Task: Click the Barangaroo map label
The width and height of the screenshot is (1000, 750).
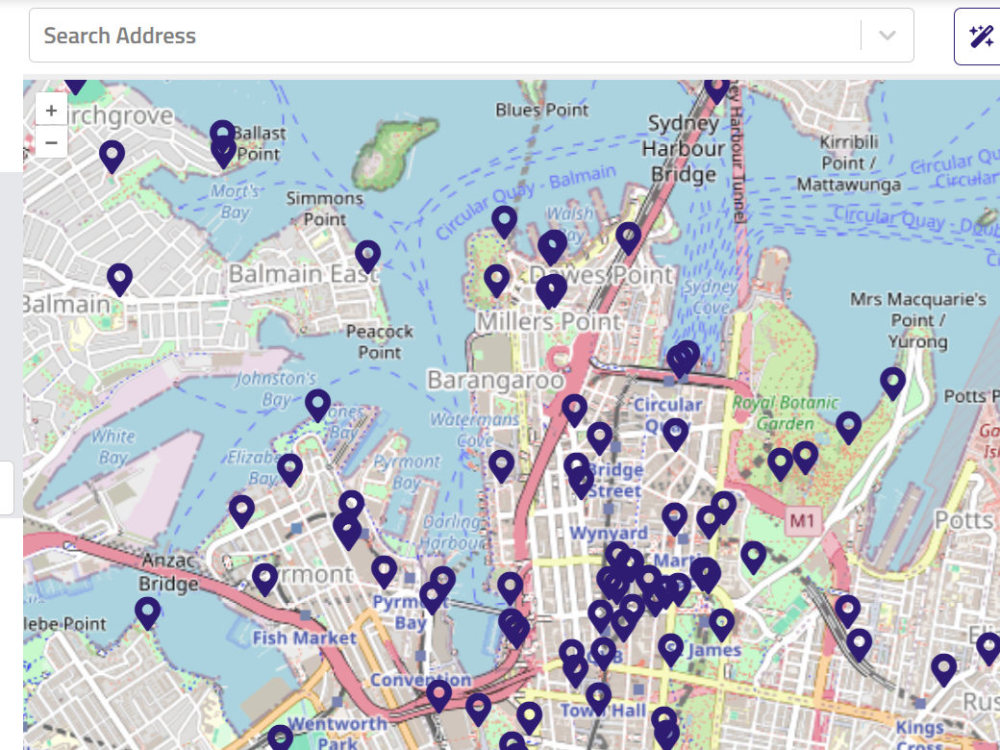Action: coord(496,380)
